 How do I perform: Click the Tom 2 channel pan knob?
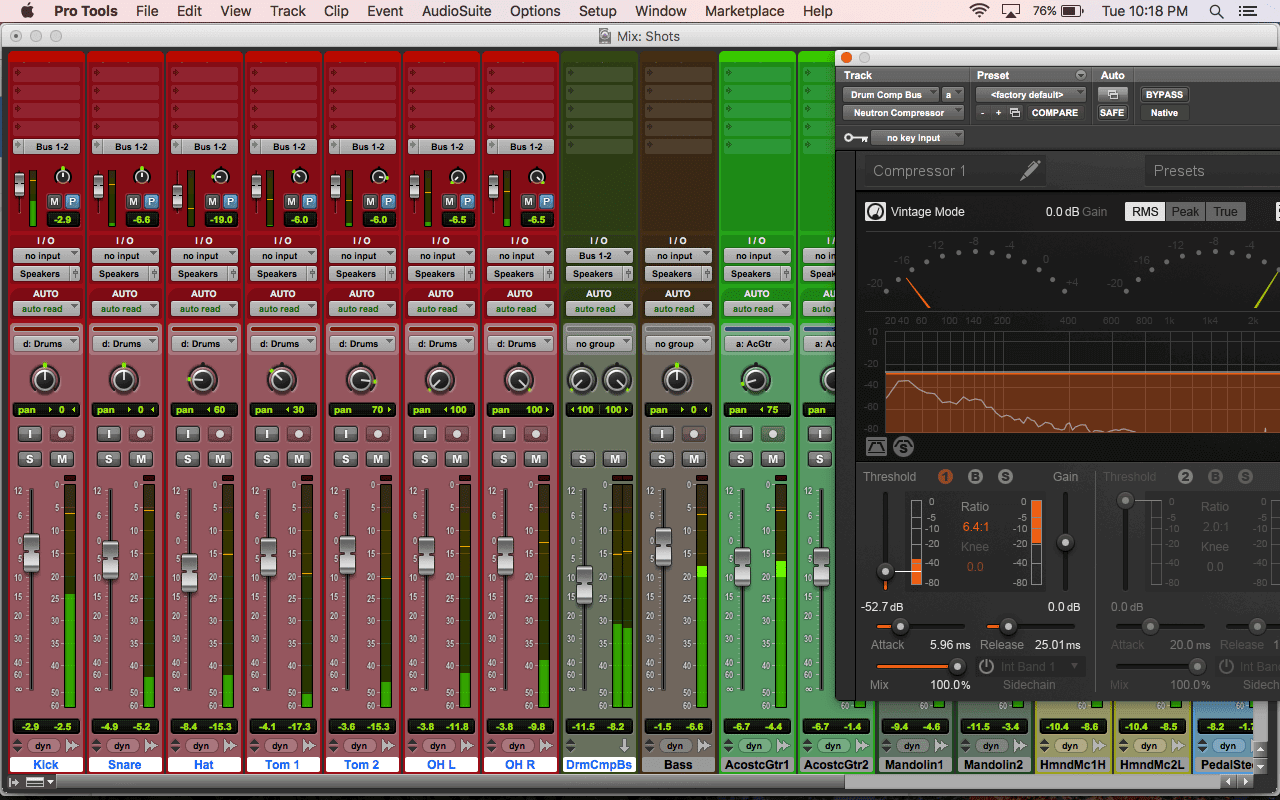coord(361,379)
